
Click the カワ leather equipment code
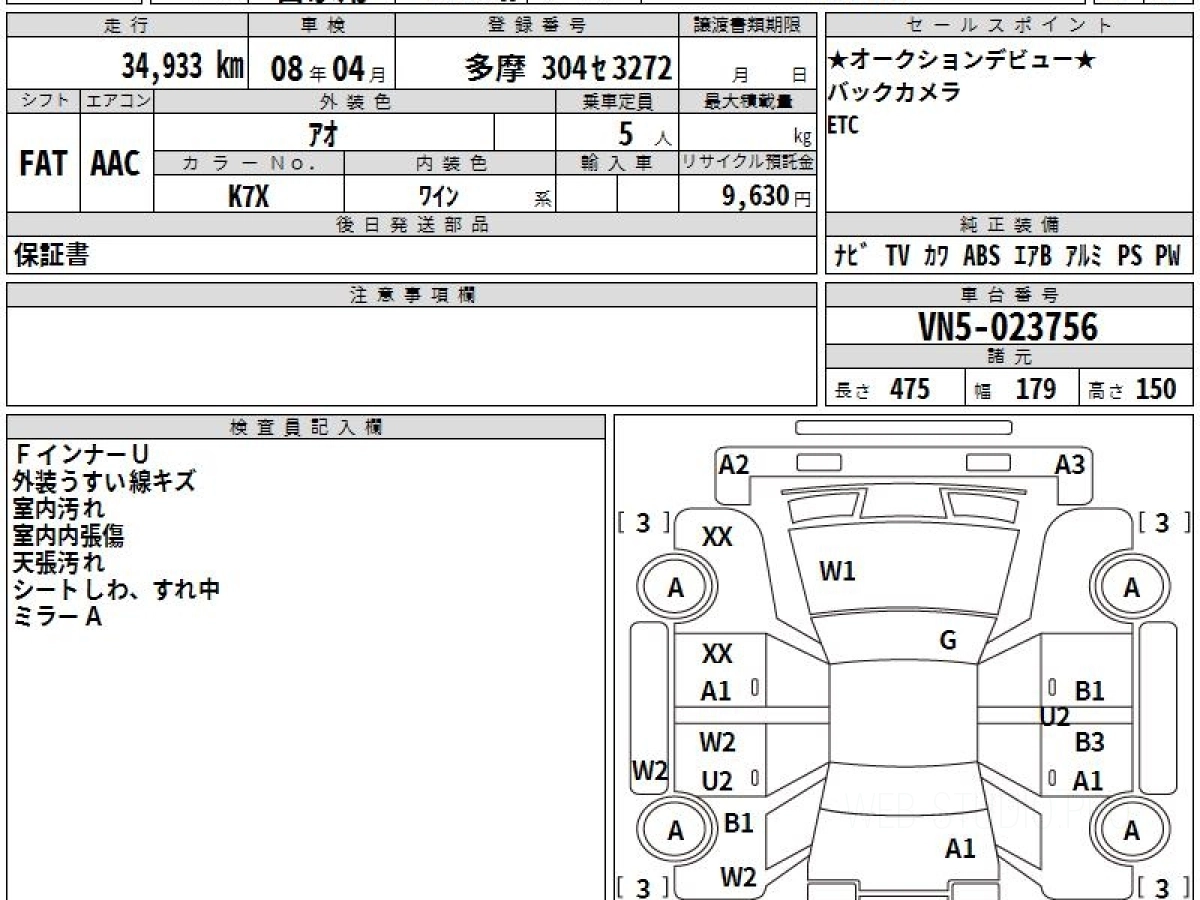pos(936,257)
